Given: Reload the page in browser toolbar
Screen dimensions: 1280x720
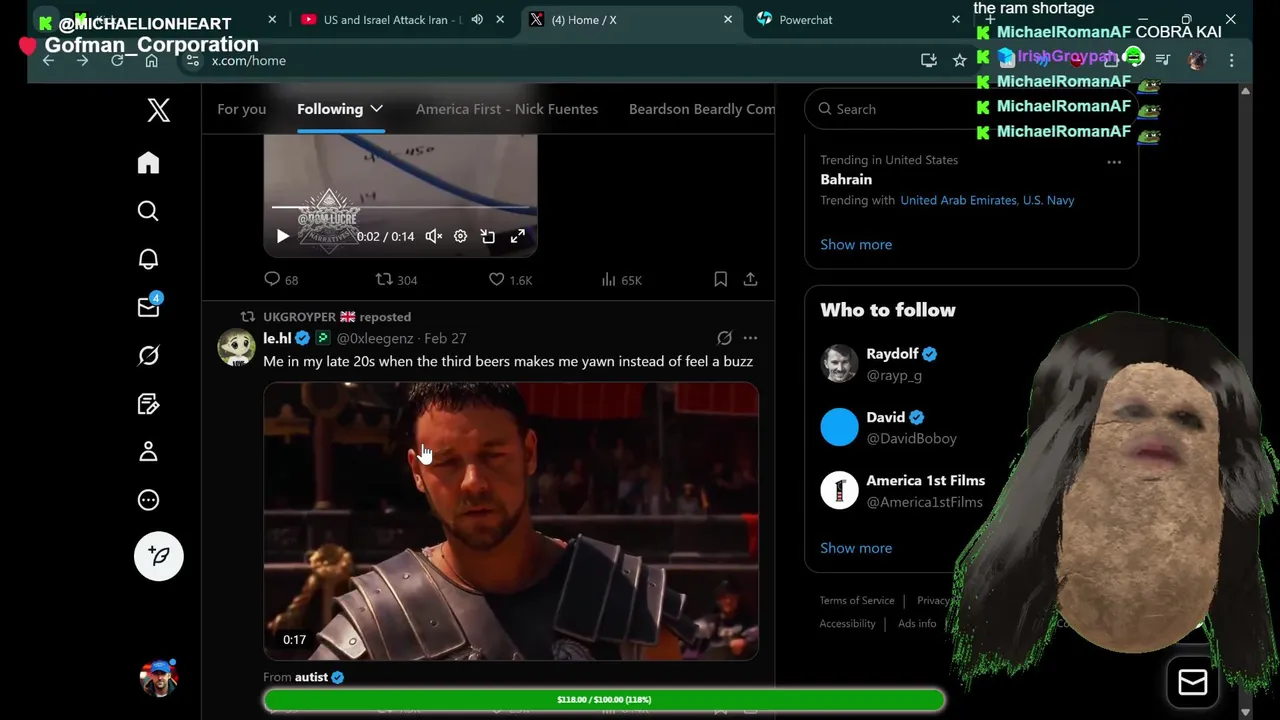Looking at the screenshot, I should tap(117, 61).
